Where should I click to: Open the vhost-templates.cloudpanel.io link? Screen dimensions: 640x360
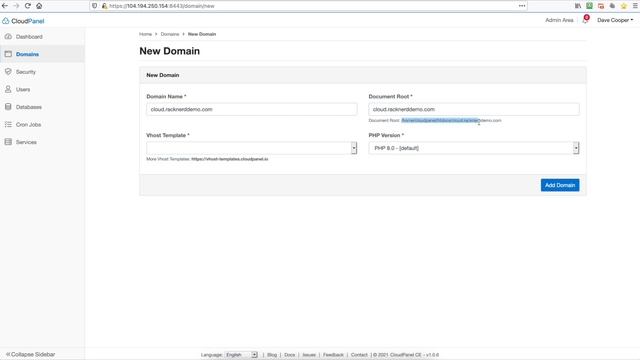pos(230,159)
